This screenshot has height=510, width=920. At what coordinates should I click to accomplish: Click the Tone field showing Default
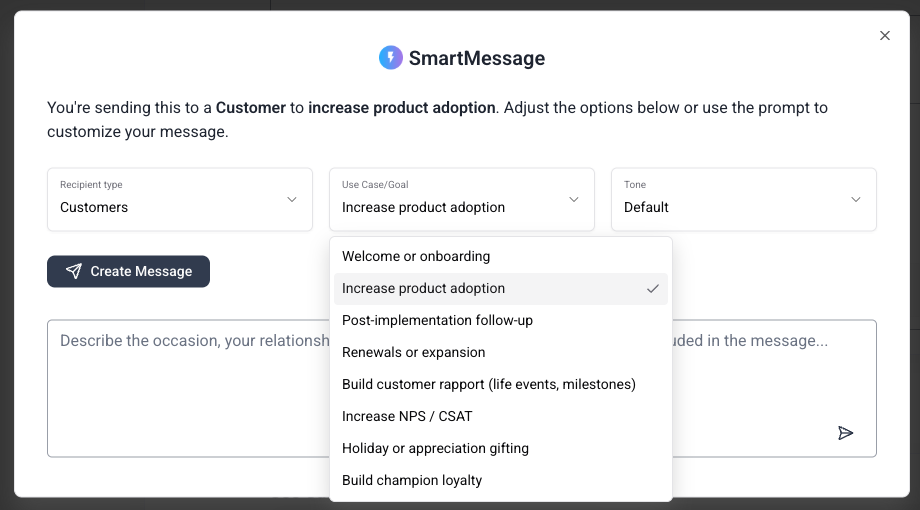pos(744,200)
